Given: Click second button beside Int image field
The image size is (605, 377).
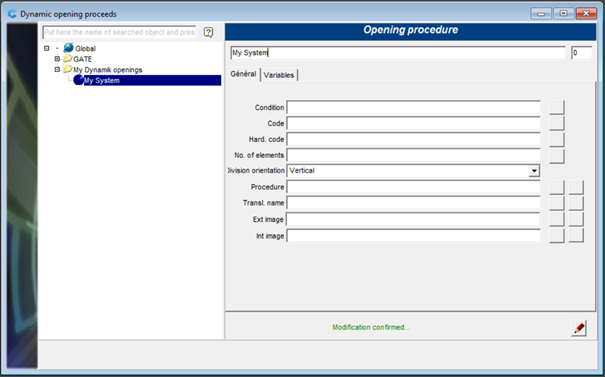Looking at the screenshot, I should (576, 235).
